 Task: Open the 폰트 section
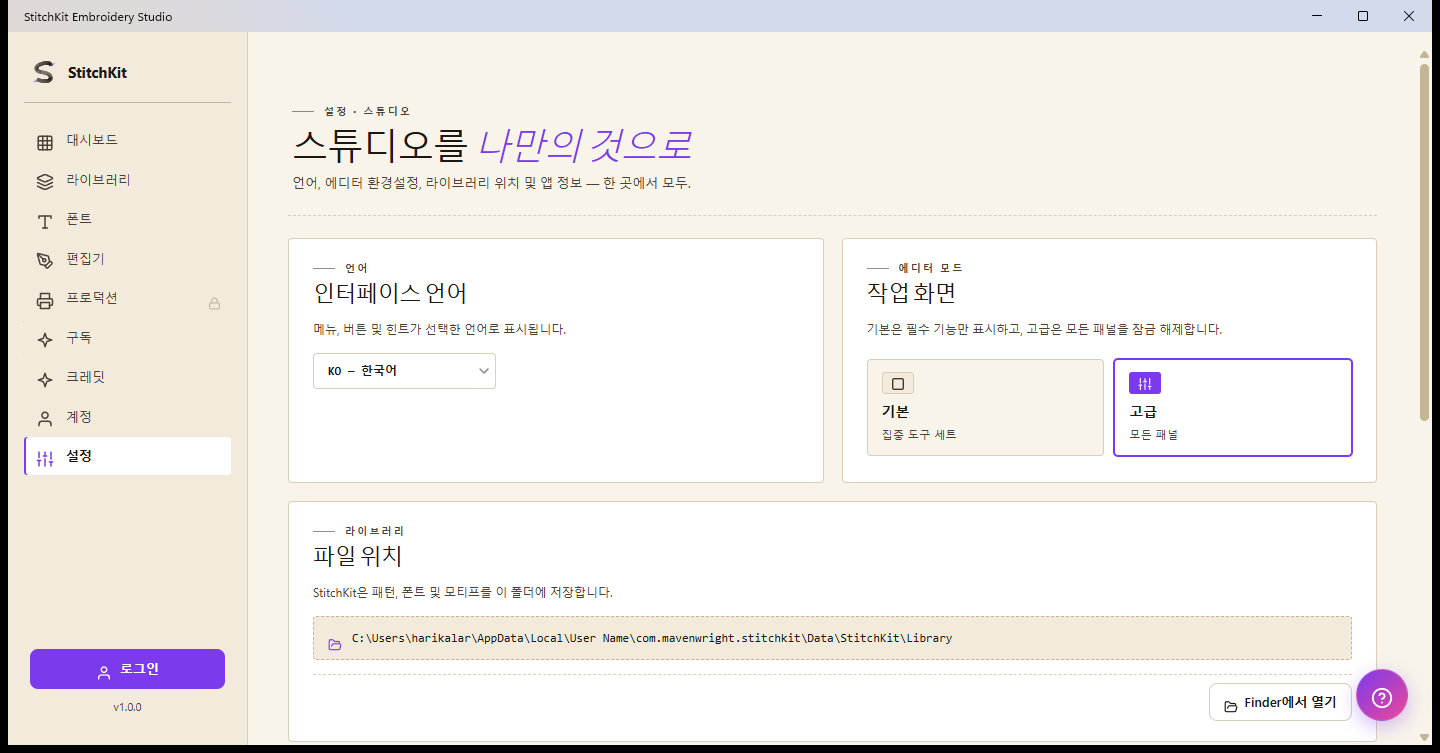coord(128,220)
